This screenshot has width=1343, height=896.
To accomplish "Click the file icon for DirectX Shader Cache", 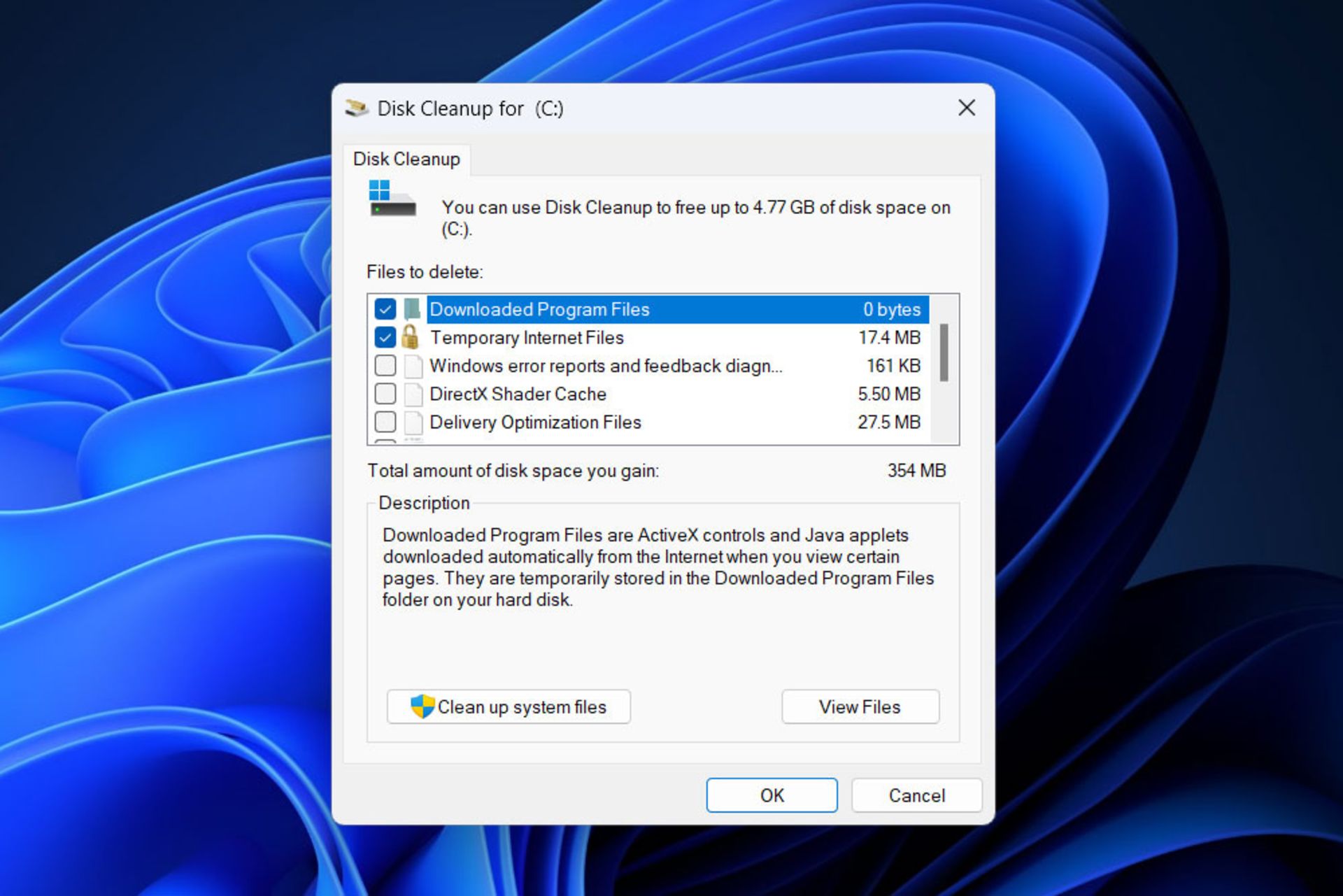I will [413, 394].
